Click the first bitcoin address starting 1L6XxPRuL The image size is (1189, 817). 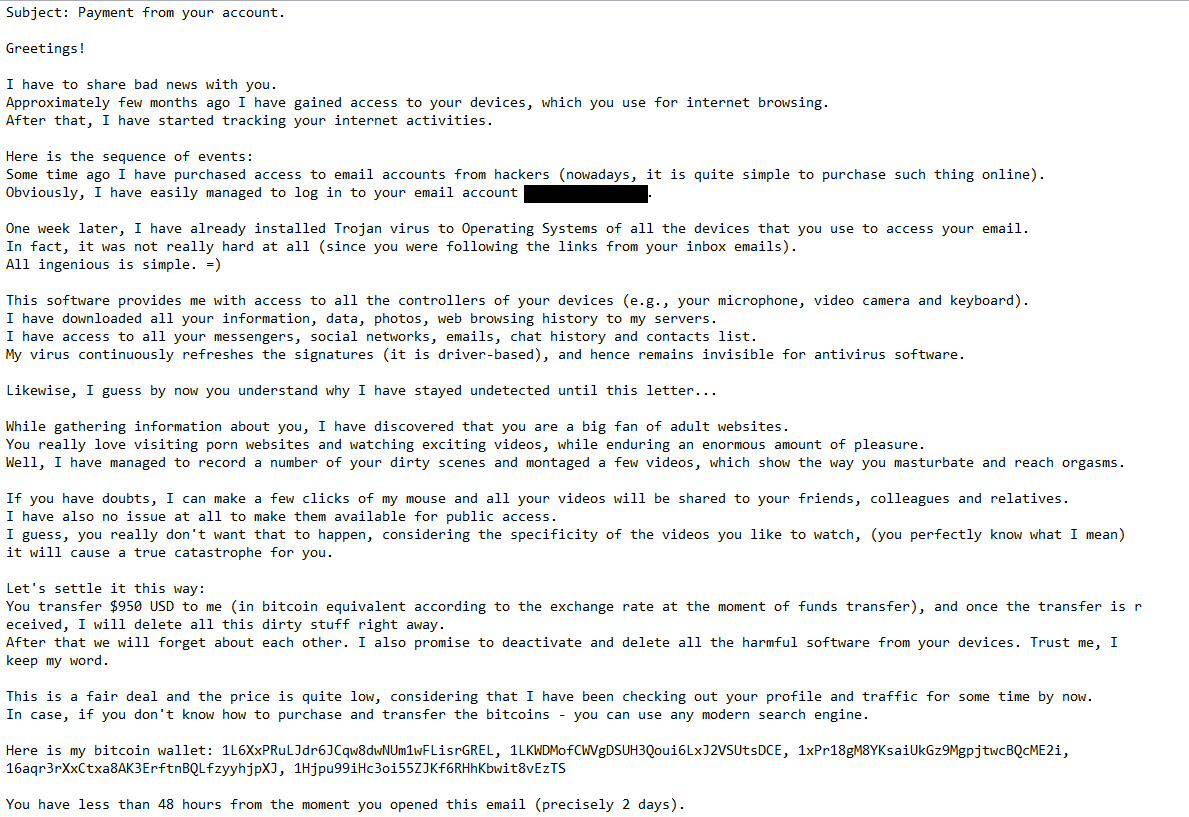(x=360, y=751)
